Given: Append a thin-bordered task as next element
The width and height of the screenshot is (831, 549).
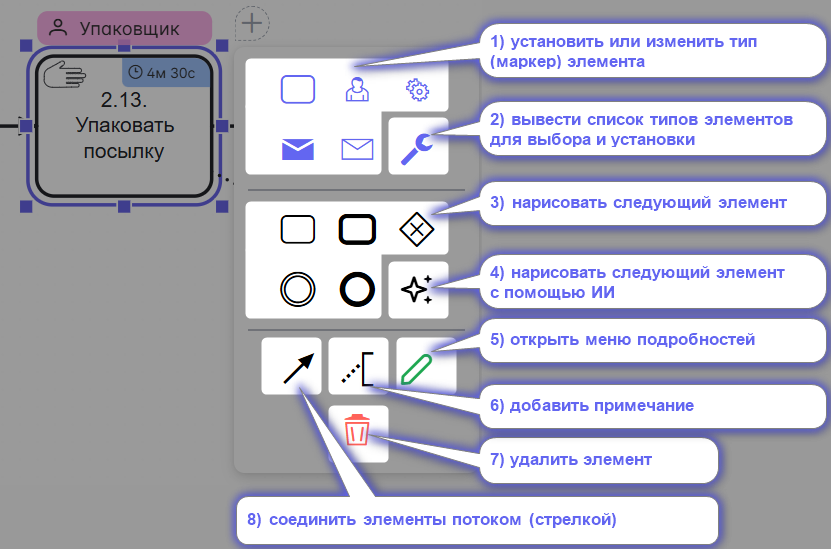Looking at the screenshot, I should 297,229.
